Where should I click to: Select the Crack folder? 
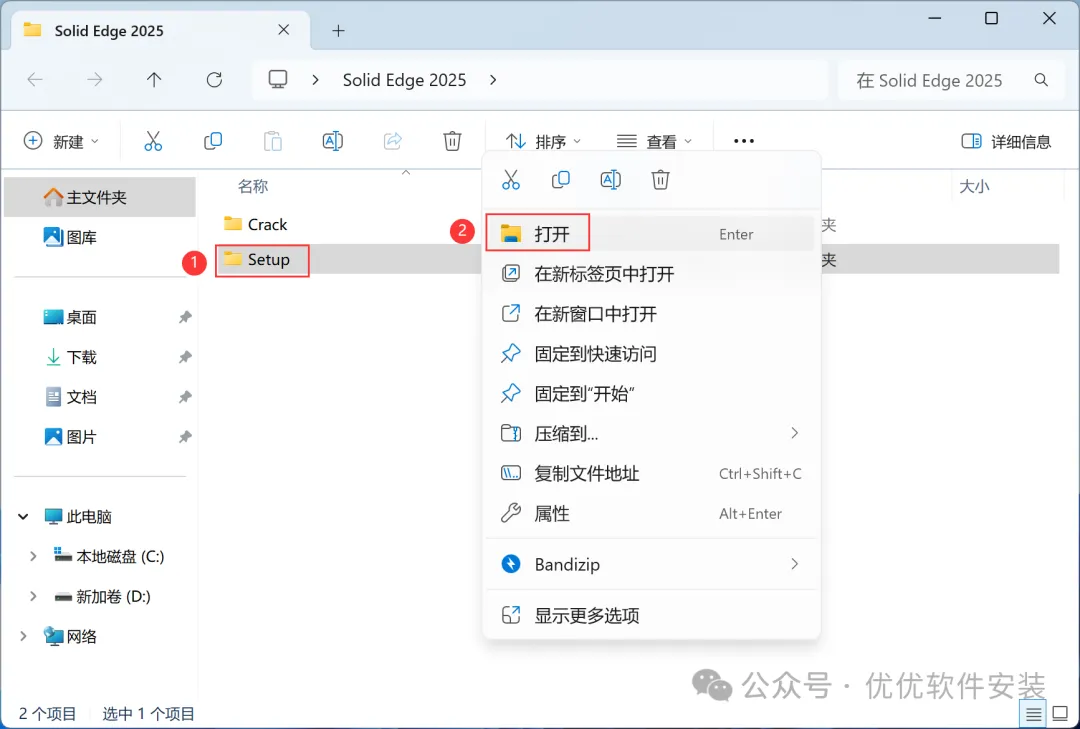click(255, 224)
